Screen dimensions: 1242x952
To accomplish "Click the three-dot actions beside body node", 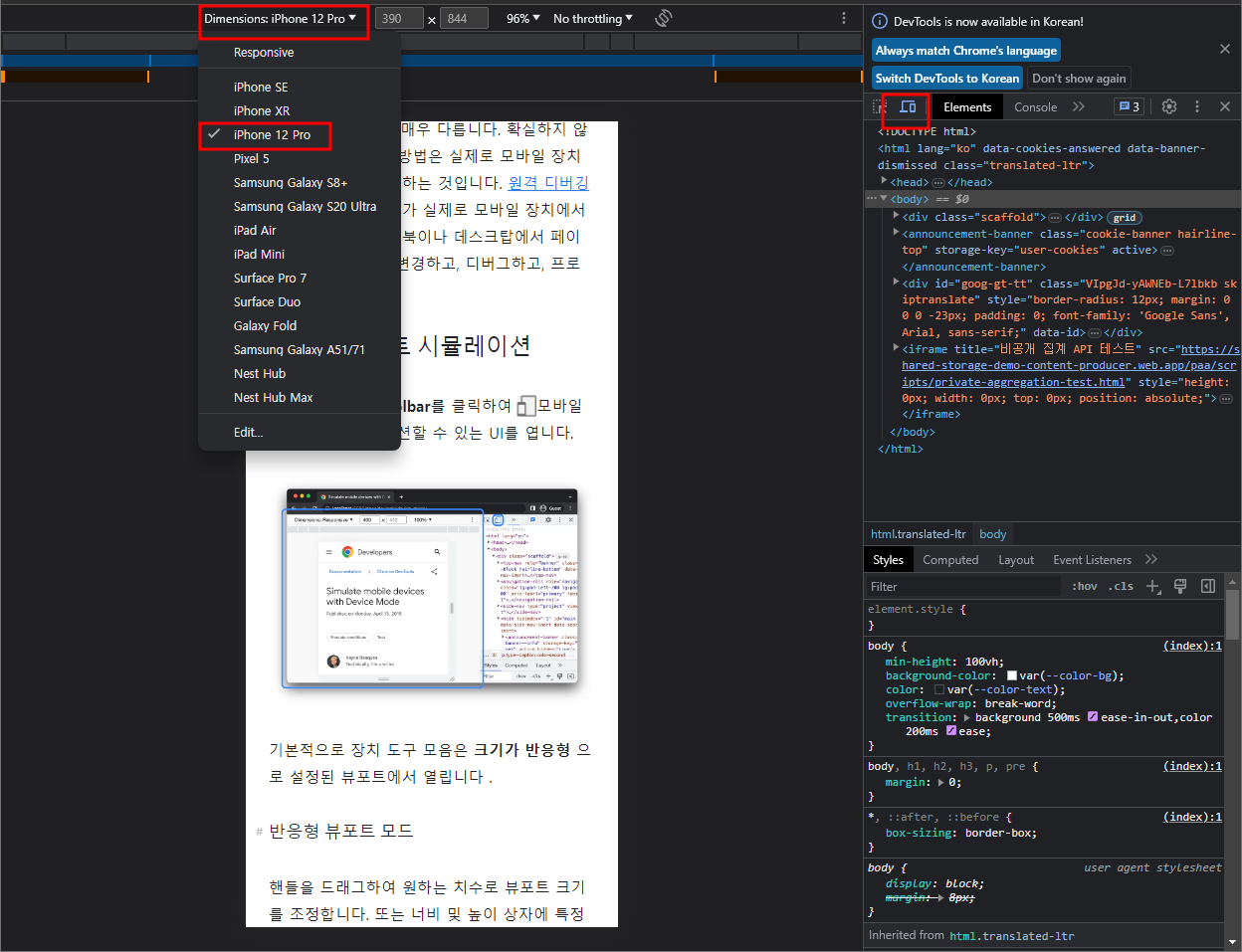I will pyautogui.click(x=871, y=199).
